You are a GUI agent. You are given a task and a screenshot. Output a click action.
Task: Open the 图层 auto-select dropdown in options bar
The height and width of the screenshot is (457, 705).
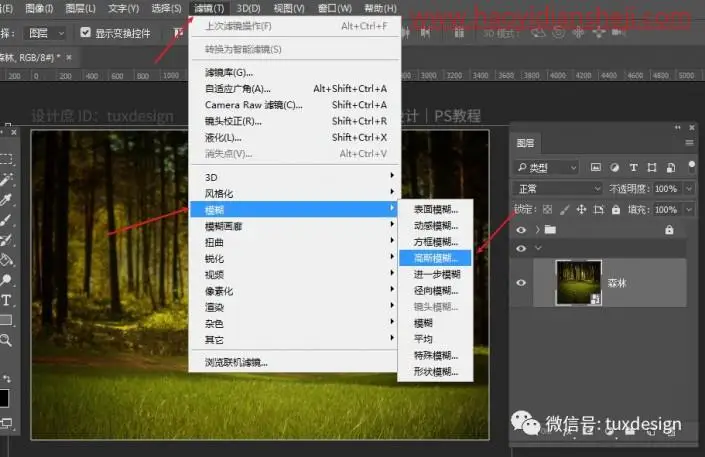(46, 33)
